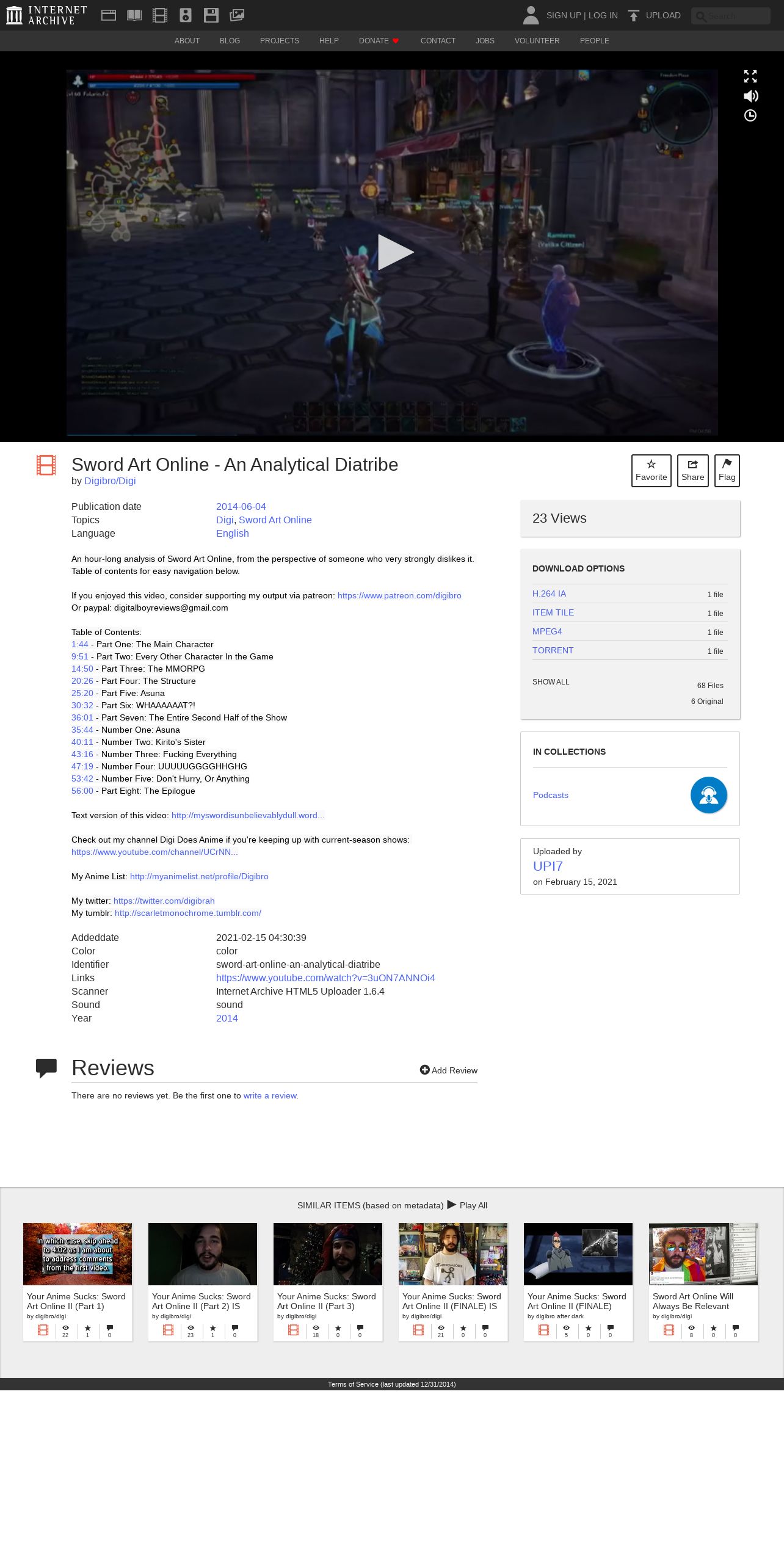The width and height of the screenshot is (784, 1568).
Task: Open the Audio speaker icon in header
Action: 186,15
